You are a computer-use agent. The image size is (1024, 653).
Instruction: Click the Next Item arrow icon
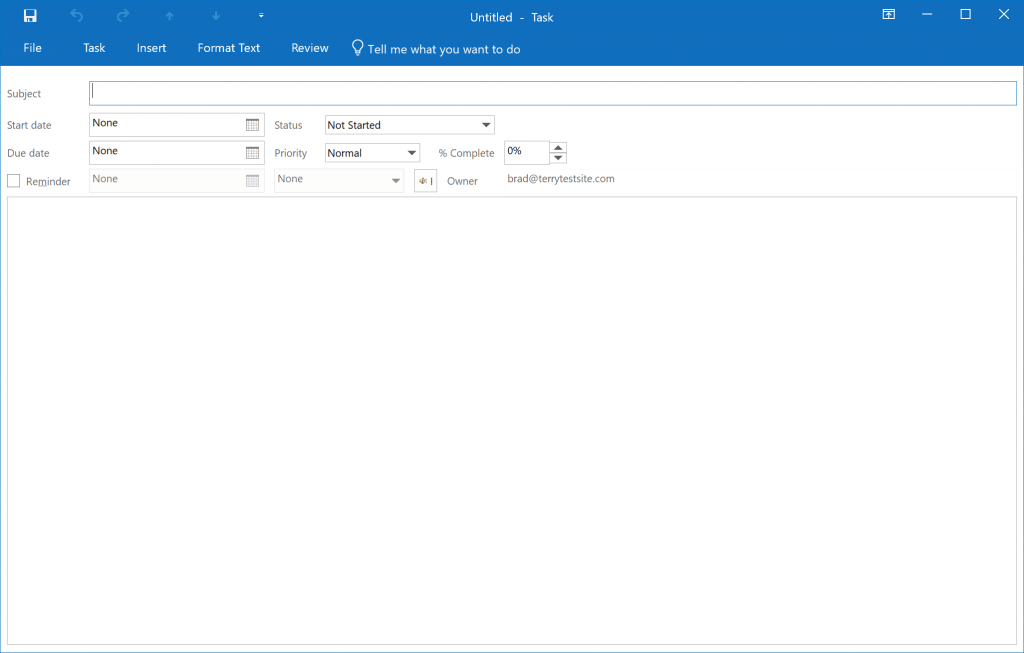pyautogui.click(x=214, y=15)
